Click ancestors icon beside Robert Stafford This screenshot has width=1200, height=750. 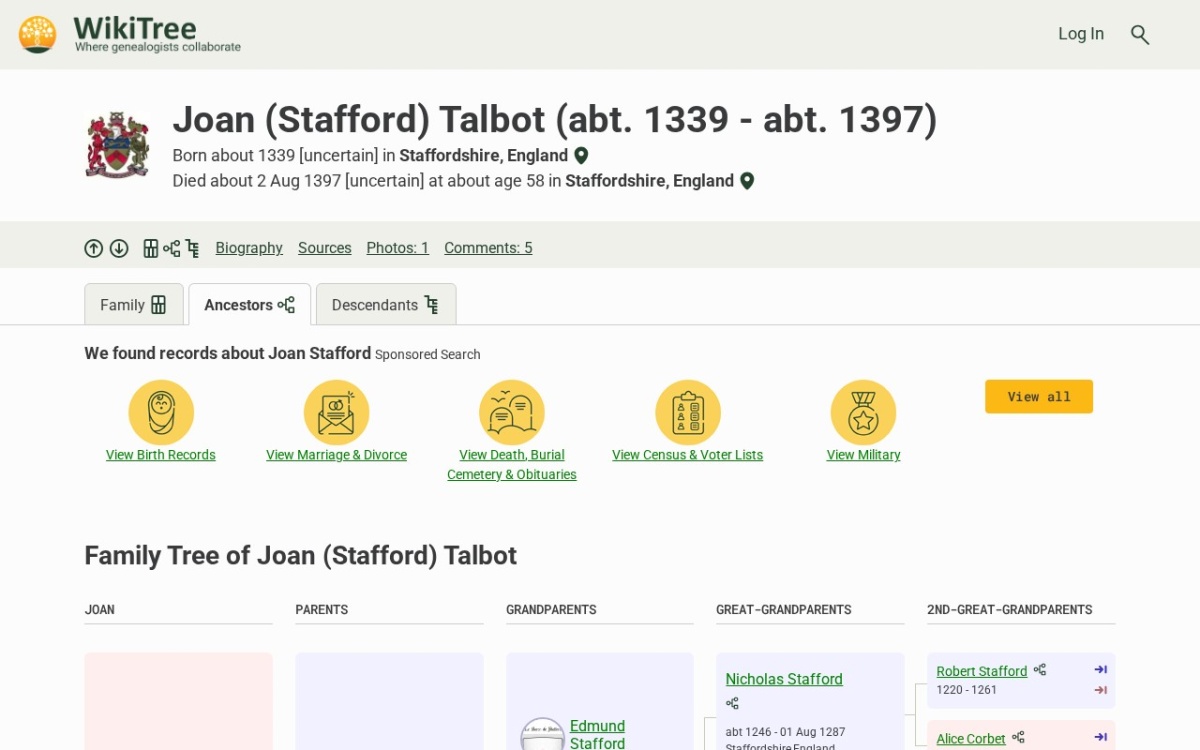click(1040, 670)
